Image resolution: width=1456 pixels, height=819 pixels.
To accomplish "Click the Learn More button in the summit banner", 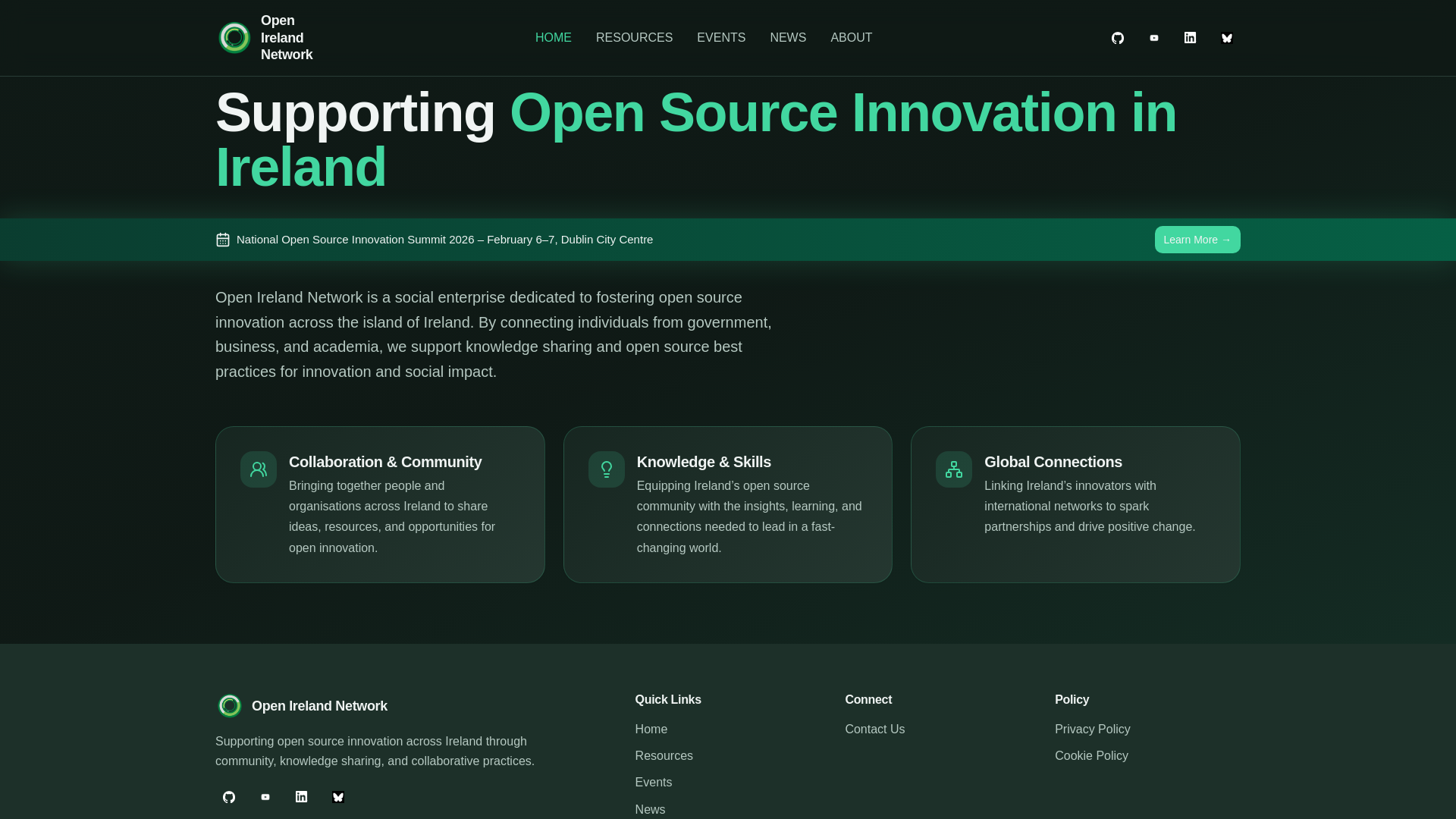I will pos(1197,240).
